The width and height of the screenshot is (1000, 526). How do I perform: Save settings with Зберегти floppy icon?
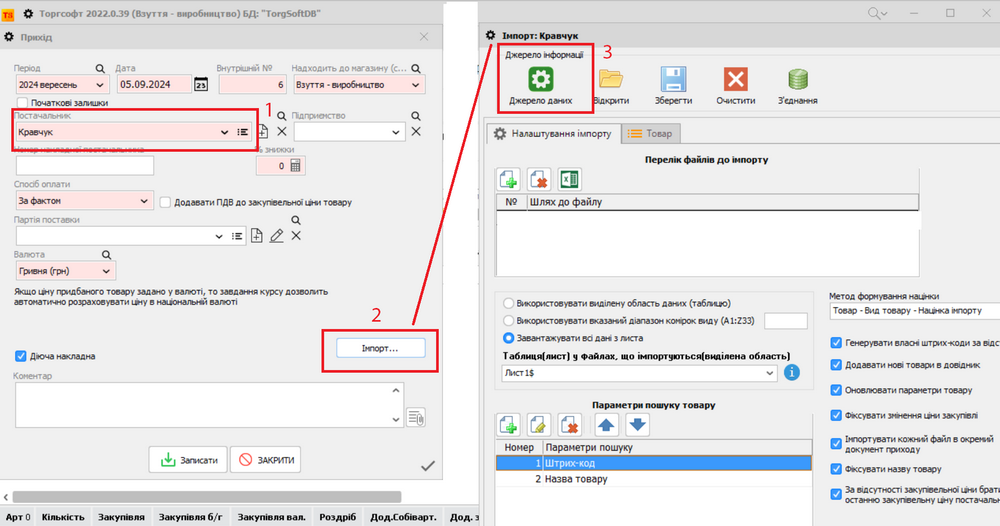(672, 80)
